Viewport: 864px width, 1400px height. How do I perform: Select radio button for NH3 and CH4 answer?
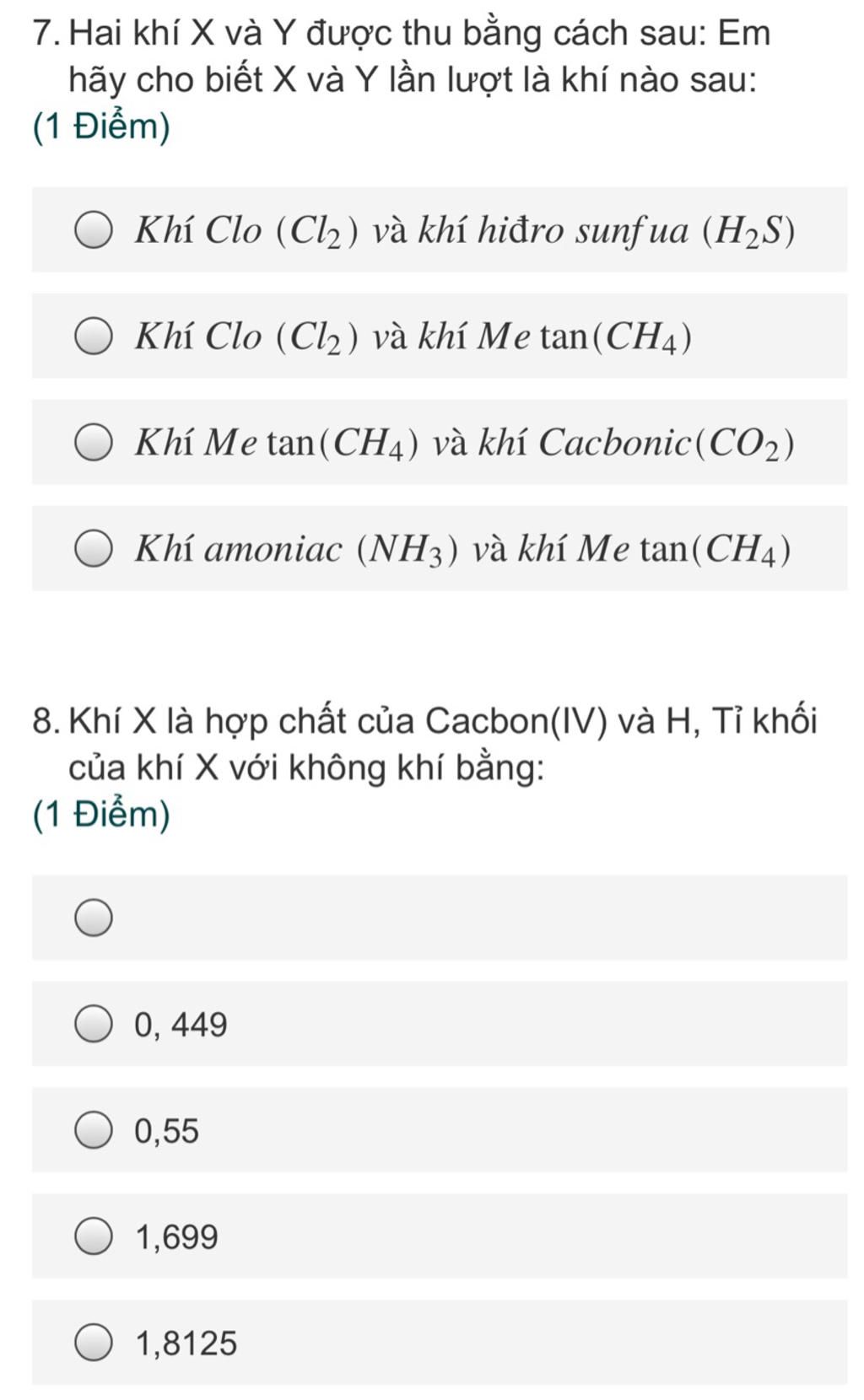tap(94, 549)
